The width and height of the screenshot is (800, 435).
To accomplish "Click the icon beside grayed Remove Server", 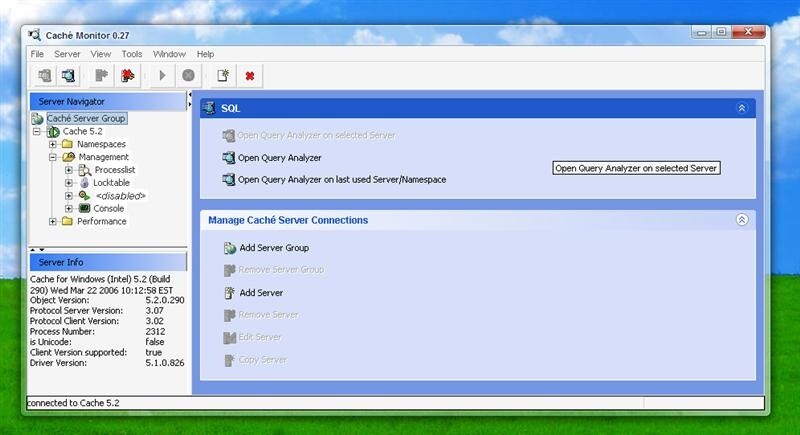I will 230,315.
